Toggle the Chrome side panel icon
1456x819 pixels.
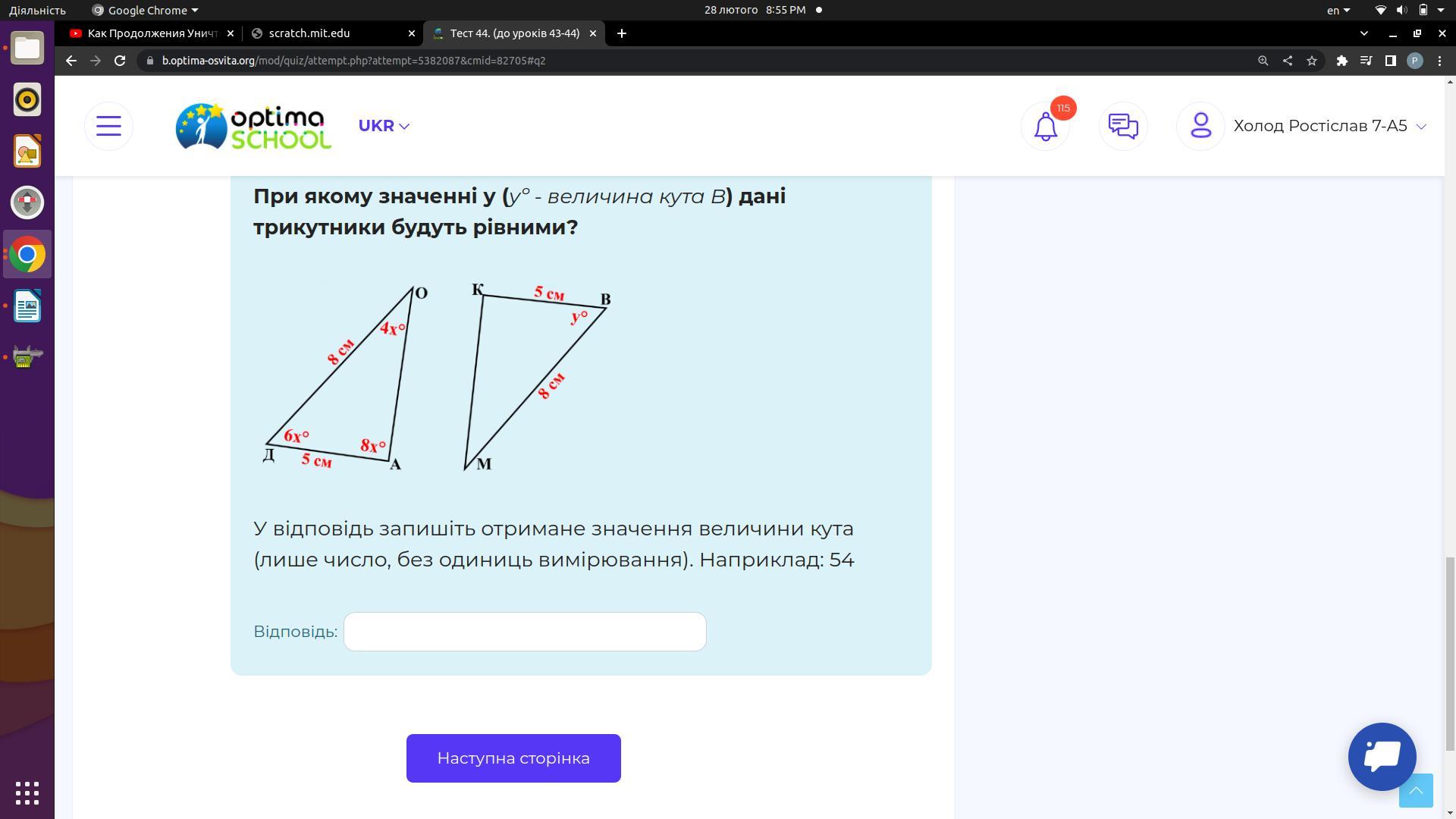pyautogui.click(x=1390, y=61)
